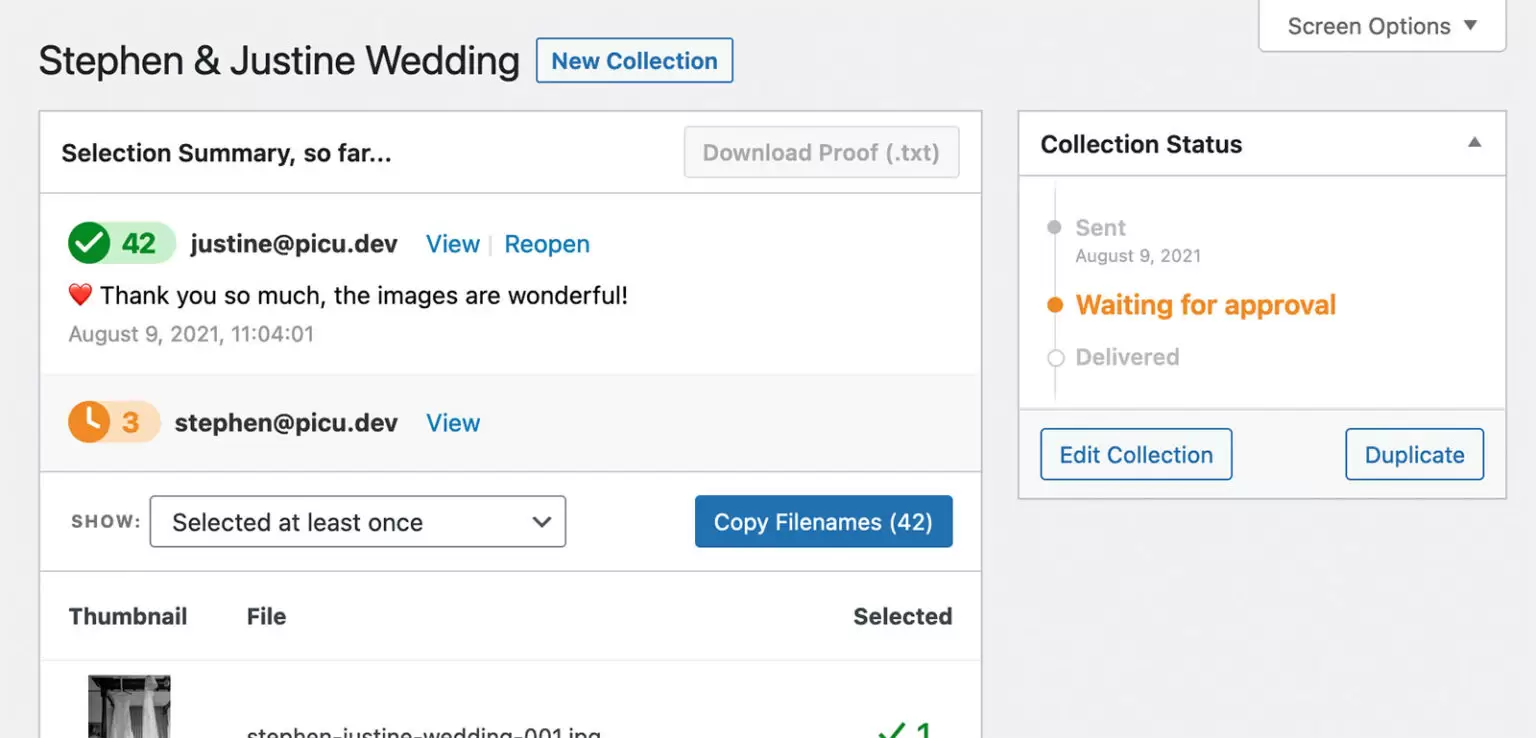Click Copy Filenames (42) button
Viewport: 1536px width, 738px height.
coord(823,522)
